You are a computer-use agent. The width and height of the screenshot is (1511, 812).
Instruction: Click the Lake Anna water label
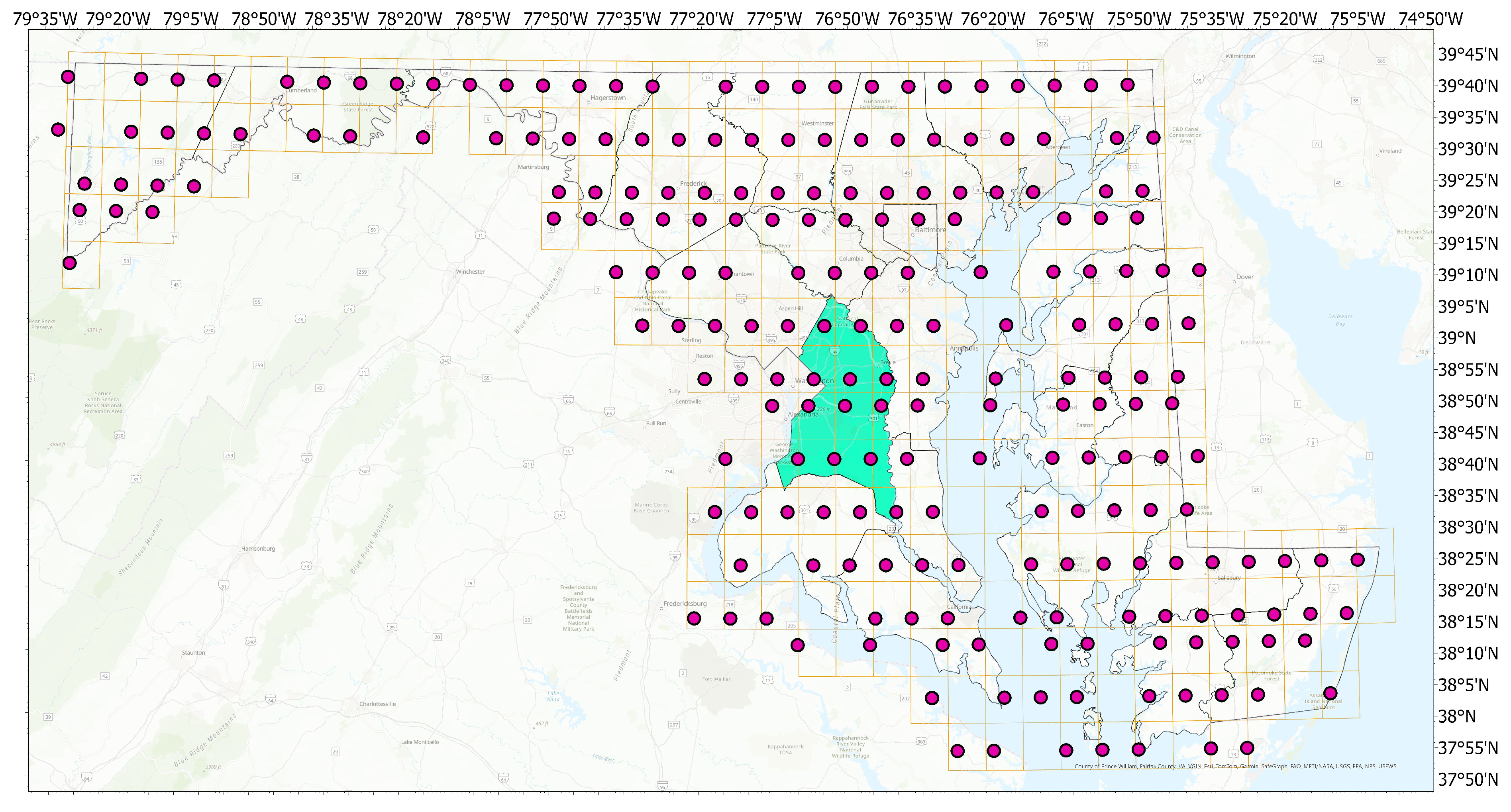(x=553, y=696)
